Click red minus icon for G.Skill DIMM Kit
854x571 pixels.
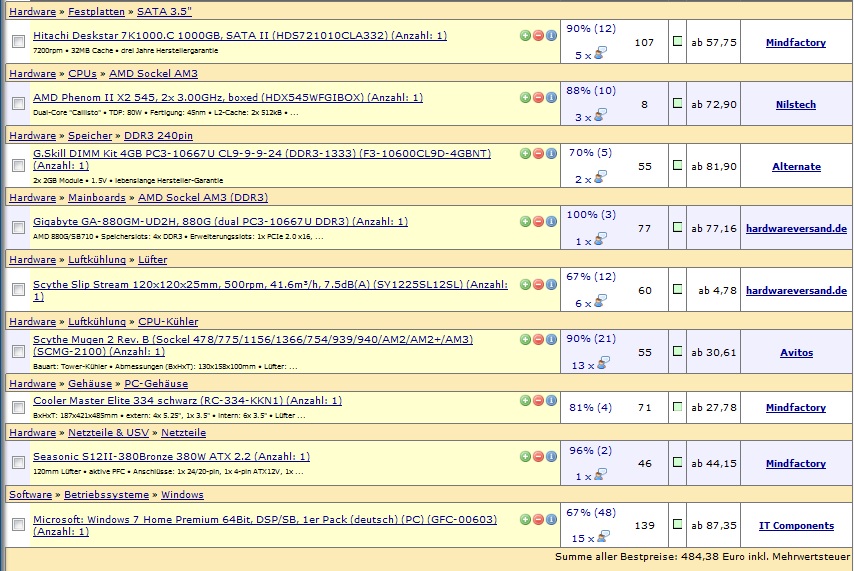click(x=538, y=154)
